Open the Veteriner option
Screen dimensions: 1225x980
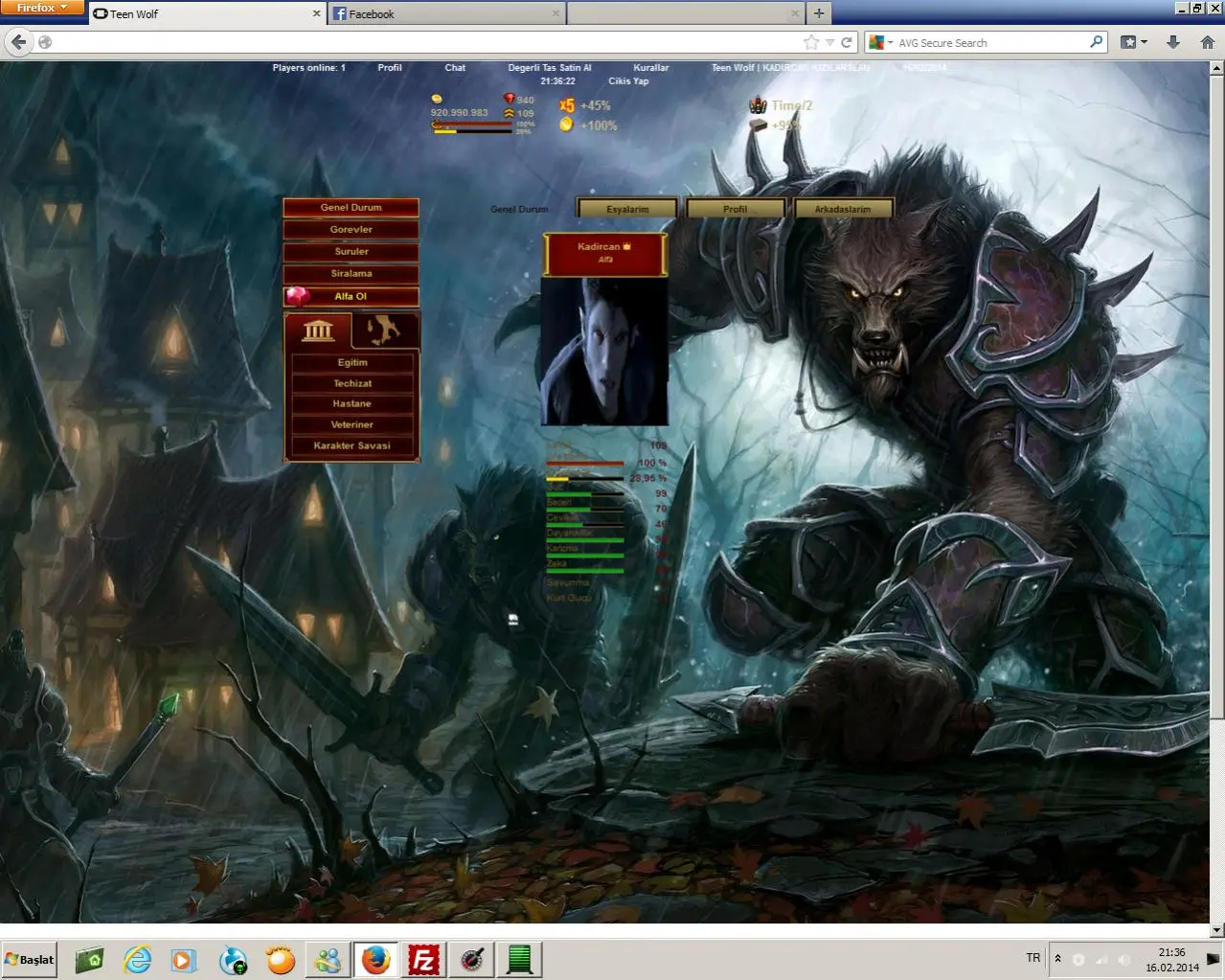tap(352, 424)
